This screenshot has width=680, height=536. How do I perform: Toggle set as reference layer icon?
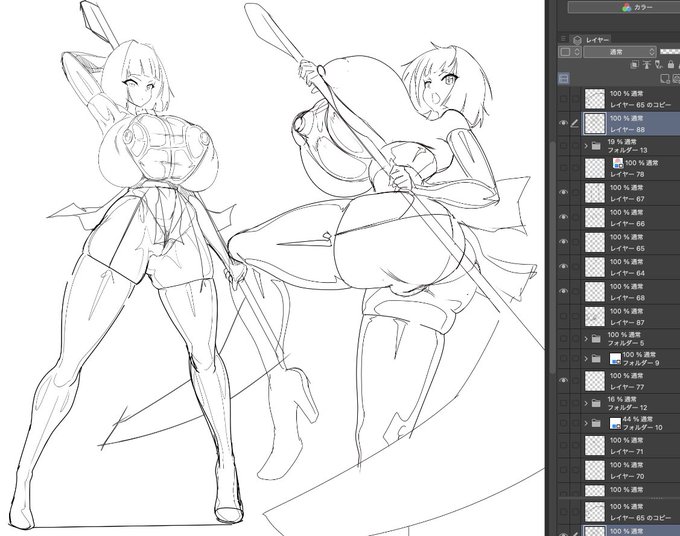pyautogui.click(x=647, y=65)
